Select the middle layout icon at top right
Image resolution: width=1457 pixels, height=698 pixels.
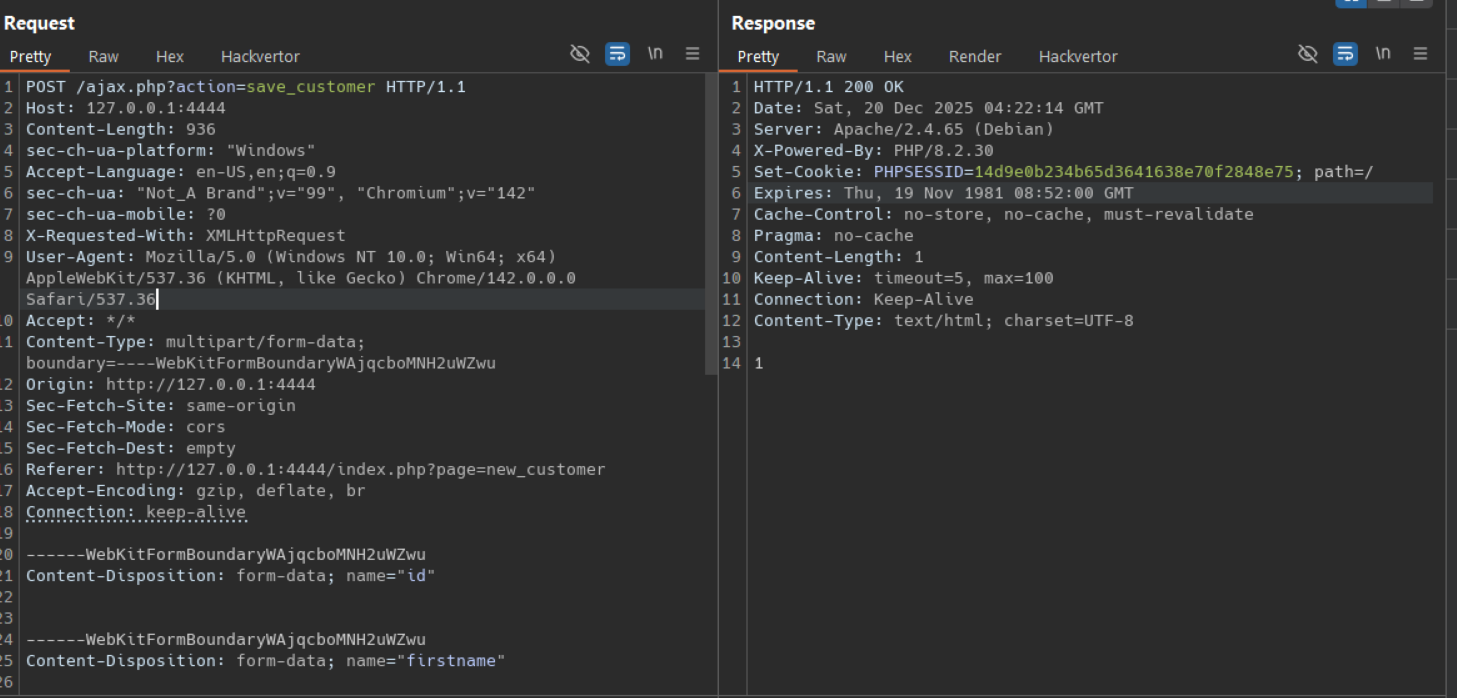pos(1383,3)
